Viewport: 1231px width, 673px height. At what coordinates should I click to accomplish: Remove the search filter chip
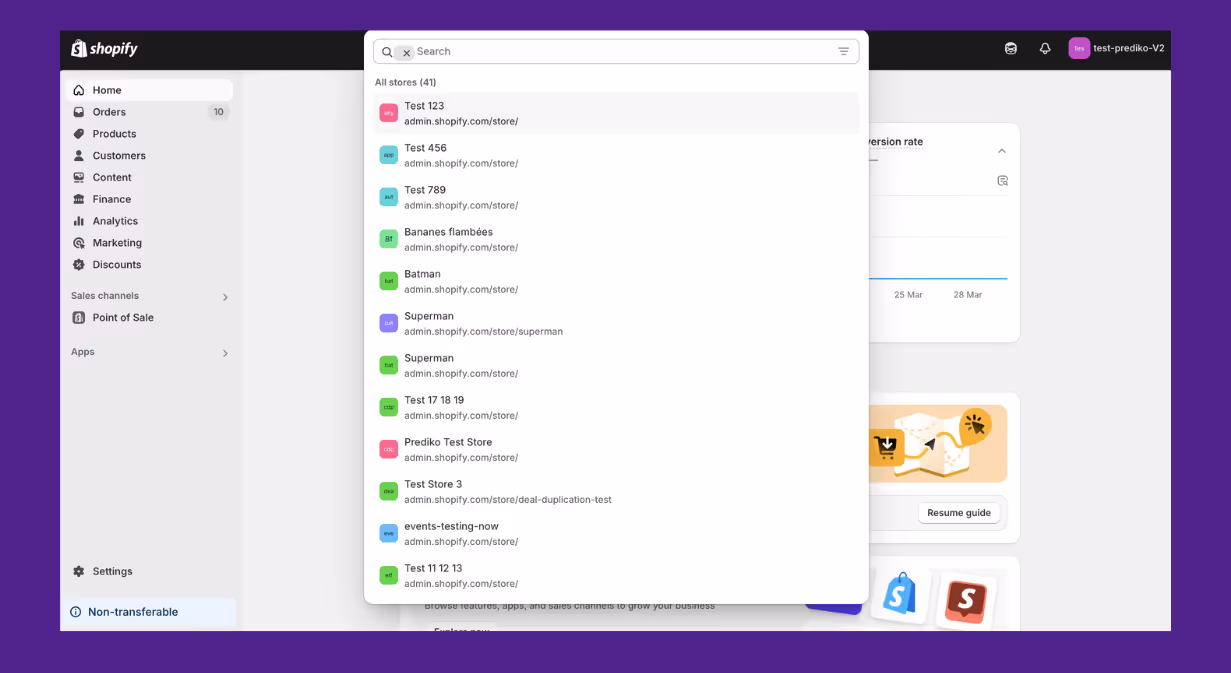pyautogui.click(x=406, y=53)
